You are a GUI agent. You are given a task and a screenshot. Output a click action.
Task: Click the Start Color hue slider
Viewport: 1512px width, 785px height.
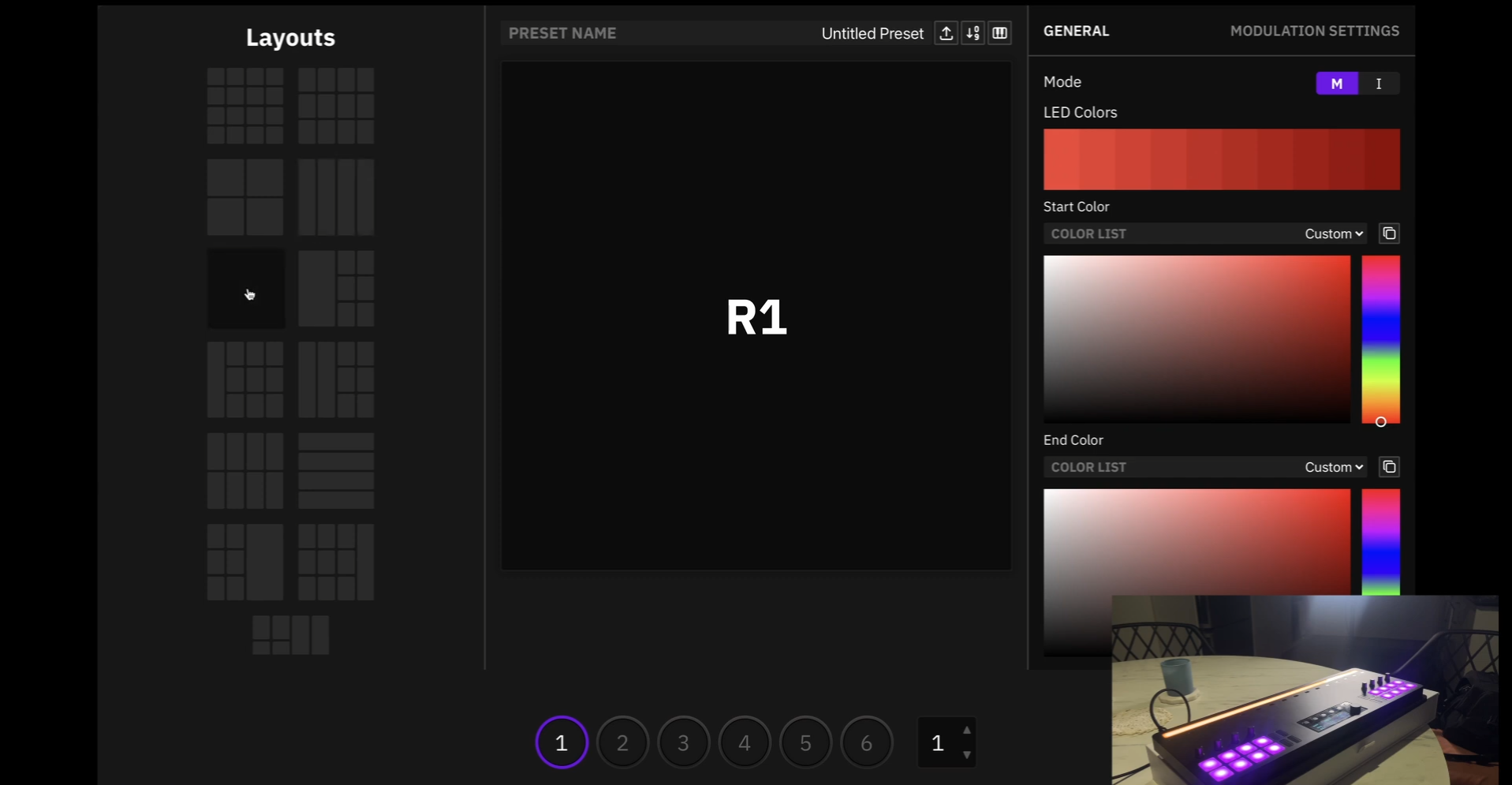(1380, 339)
